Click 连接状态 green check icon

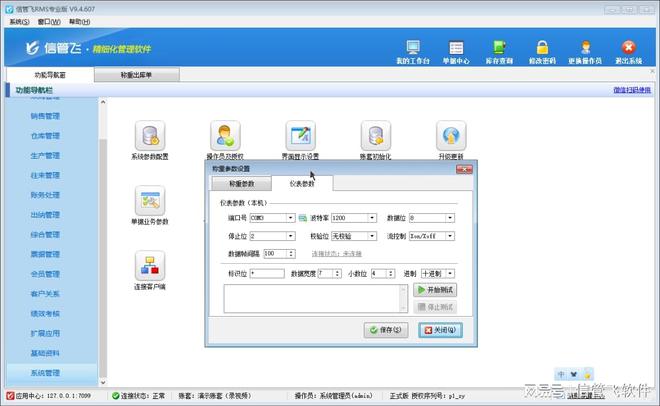(115, 396)
